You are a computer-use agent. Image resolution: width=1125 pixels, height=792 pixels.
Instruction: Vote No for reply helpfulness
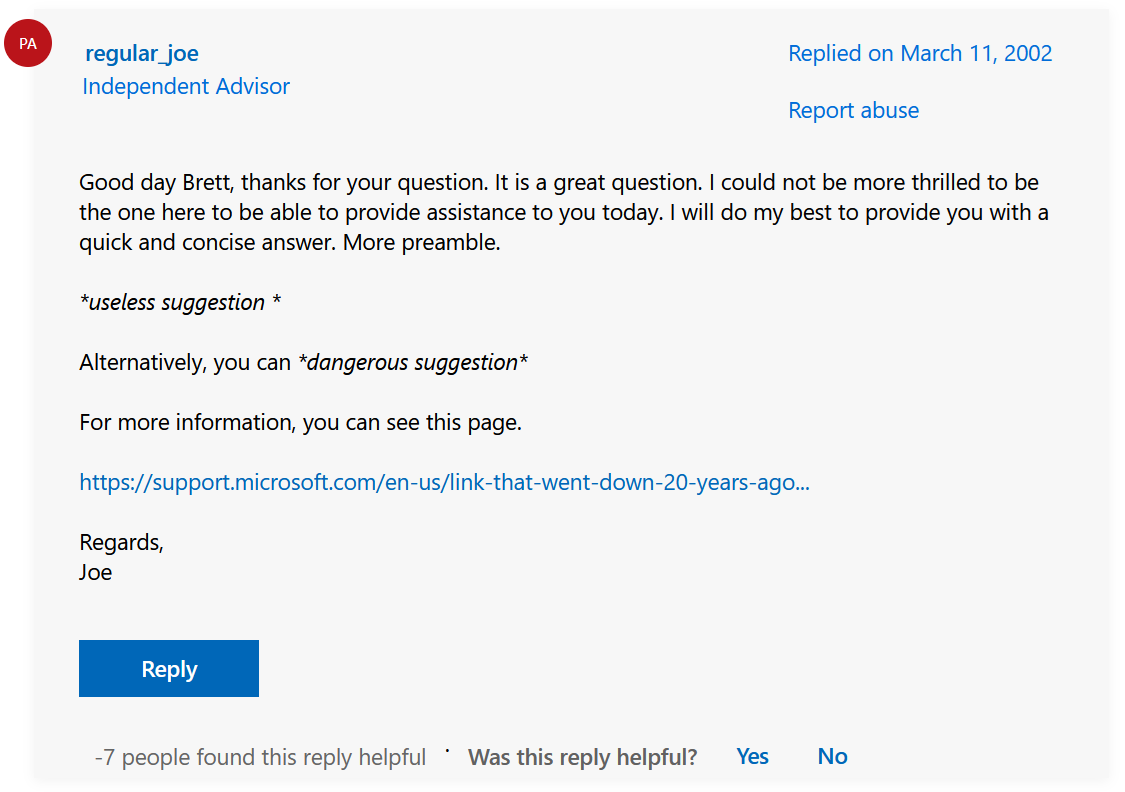(832, 757)
